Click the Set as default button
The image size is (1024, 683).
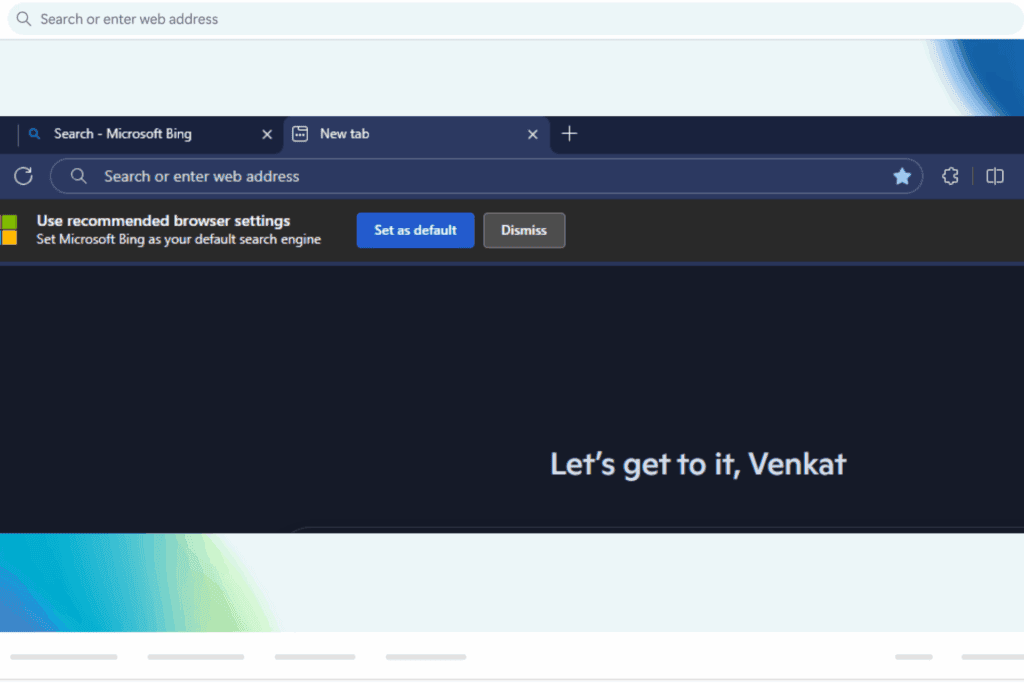(415, 230)
